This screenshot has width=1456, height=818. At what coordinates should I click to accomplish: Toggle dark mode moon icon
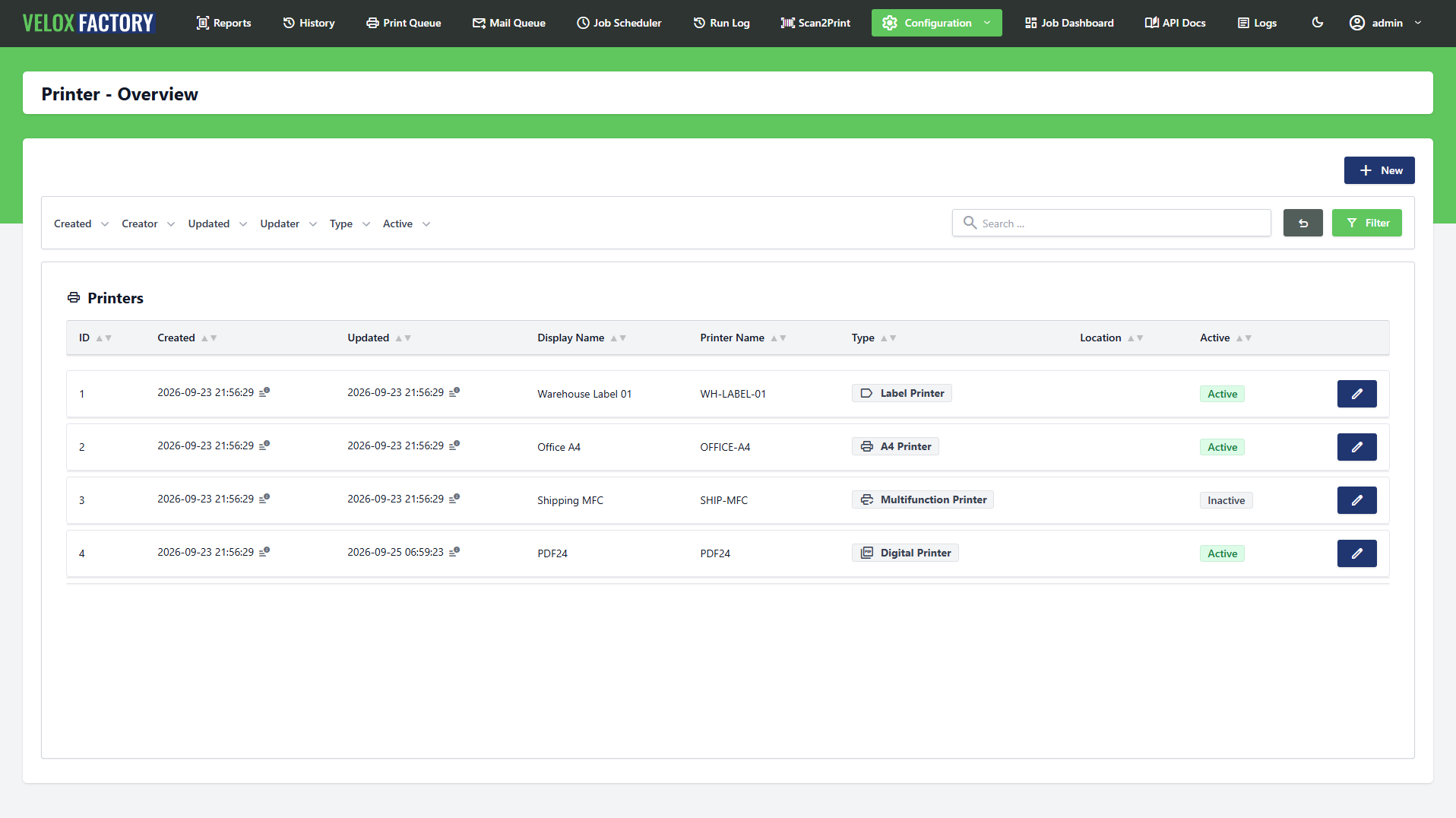point(1318,23)
